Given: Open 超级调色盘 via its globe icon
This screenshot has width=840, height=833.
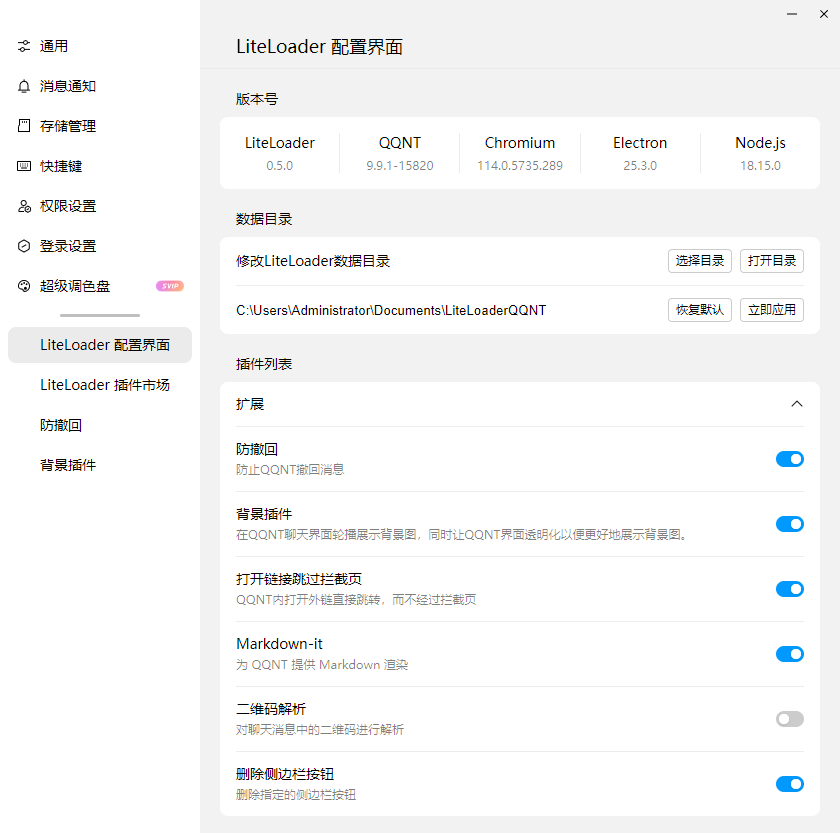Looking at the screenshot, I should pos(24,286).
